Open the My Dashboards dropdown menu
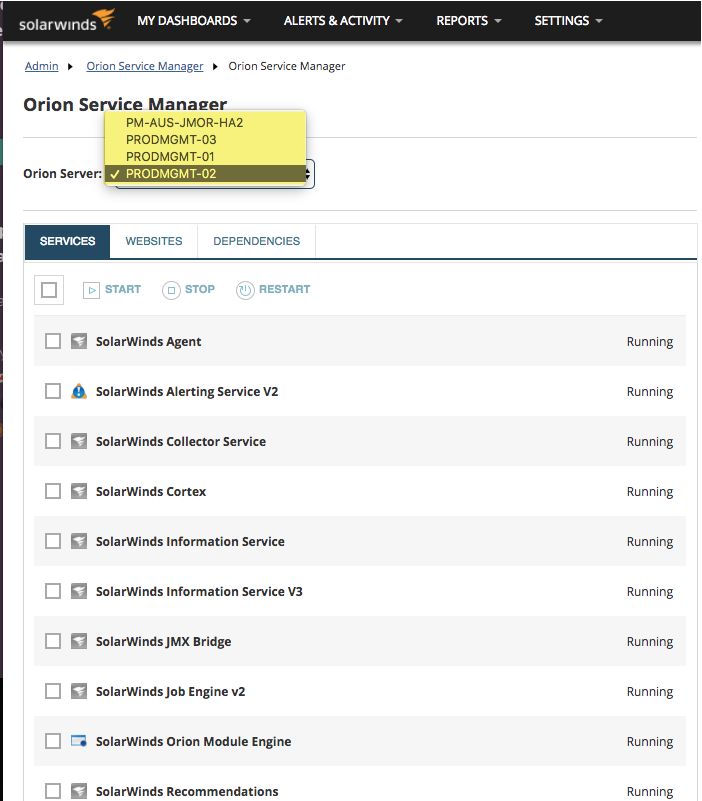The height and width of the screenshot is (801, 702). [x=194, y=21]
